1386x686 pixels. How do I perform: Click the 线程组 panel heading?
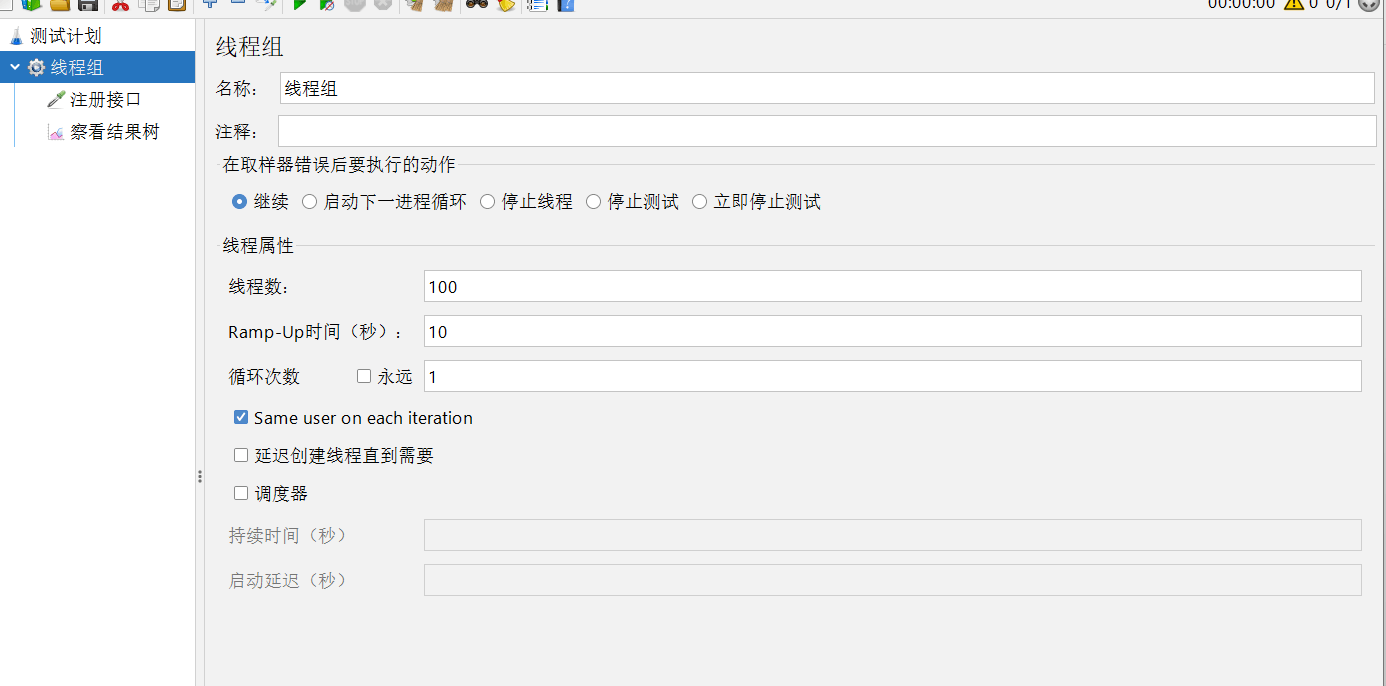click(250, 48)
